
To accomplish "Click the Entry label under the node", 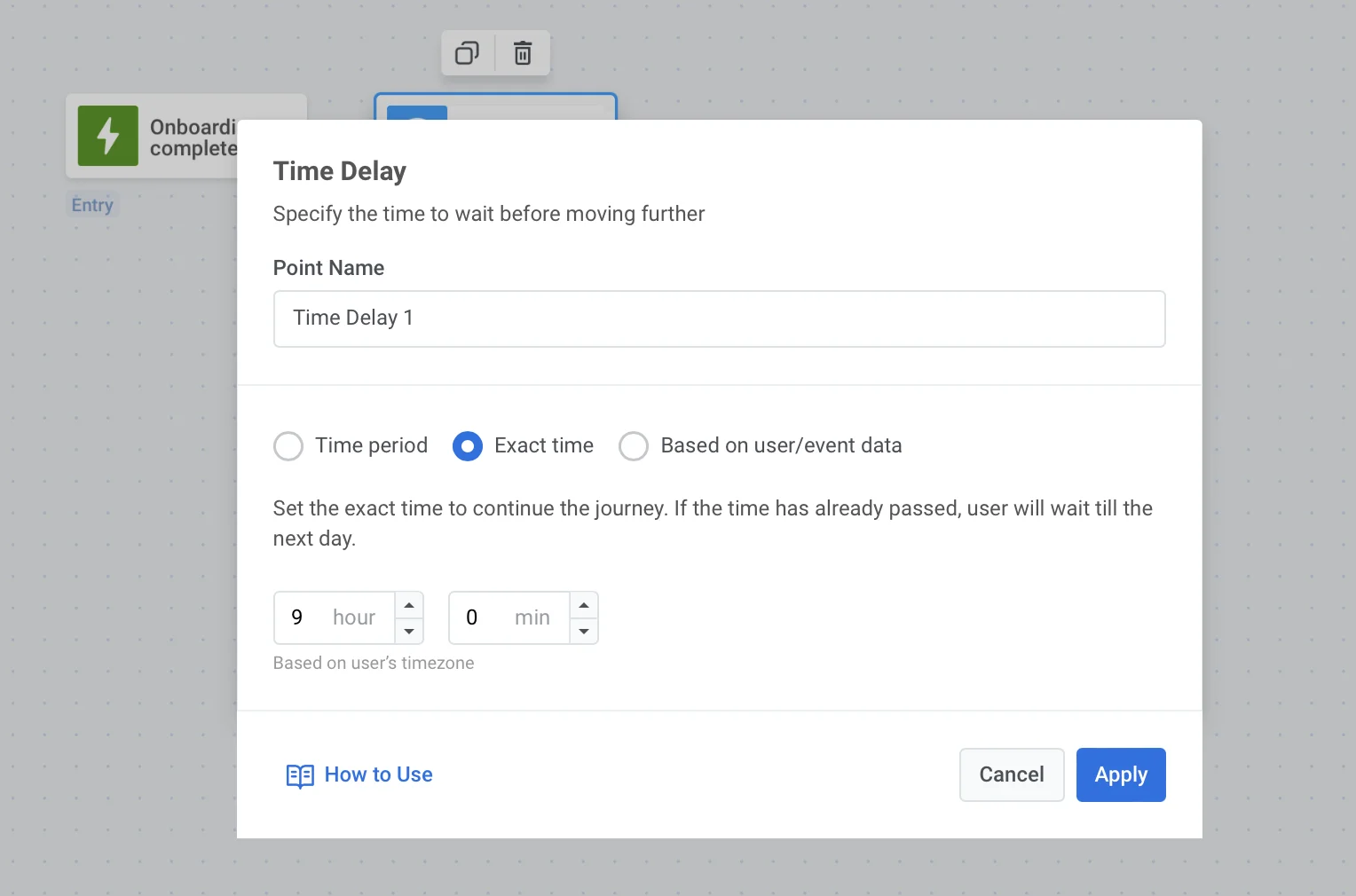I will pyautogui.click(x=92, y=205).
